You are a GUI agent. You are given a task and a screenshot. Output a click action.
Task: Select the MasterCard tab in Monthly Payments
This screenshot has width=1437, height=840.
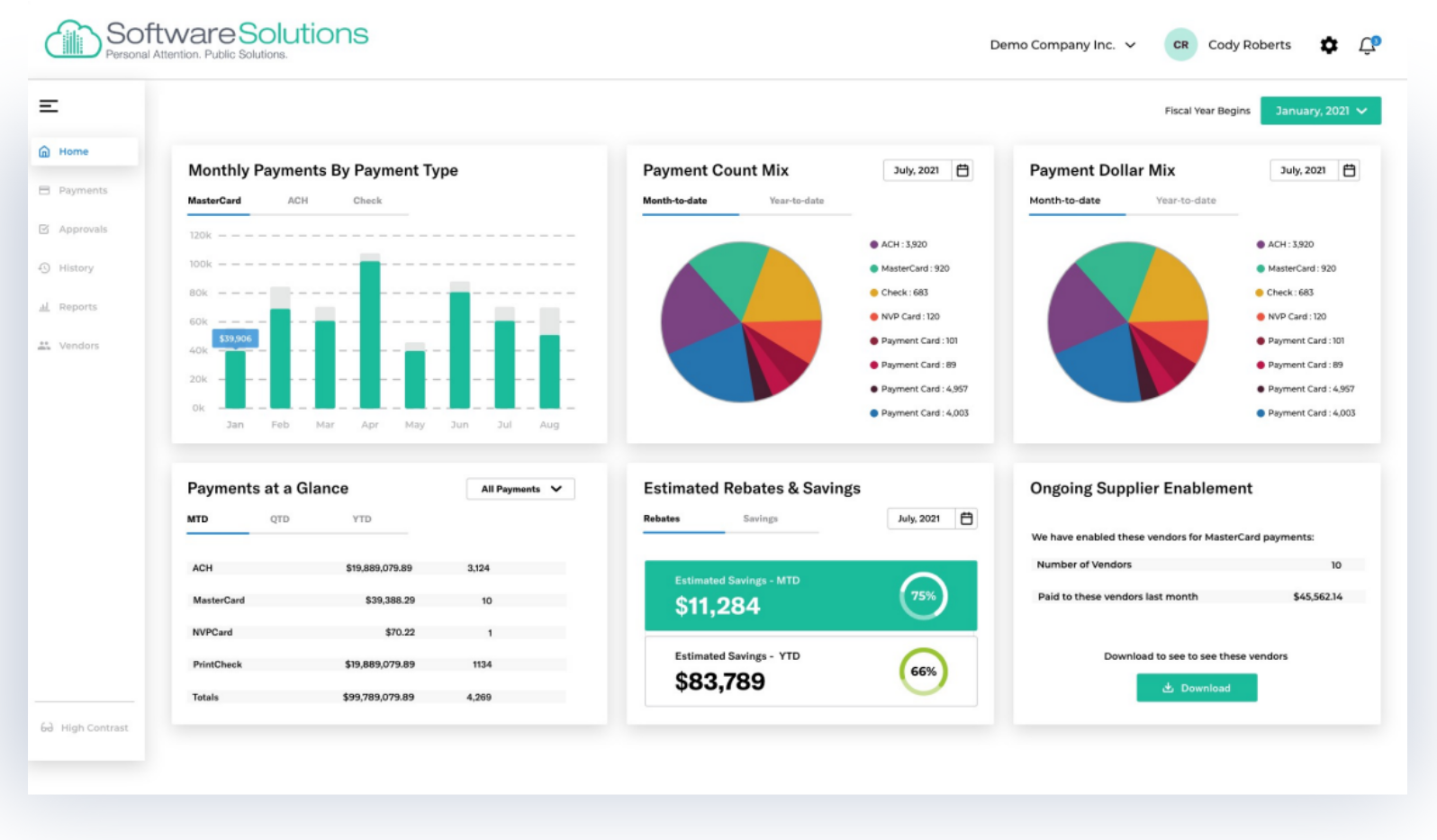214,201
